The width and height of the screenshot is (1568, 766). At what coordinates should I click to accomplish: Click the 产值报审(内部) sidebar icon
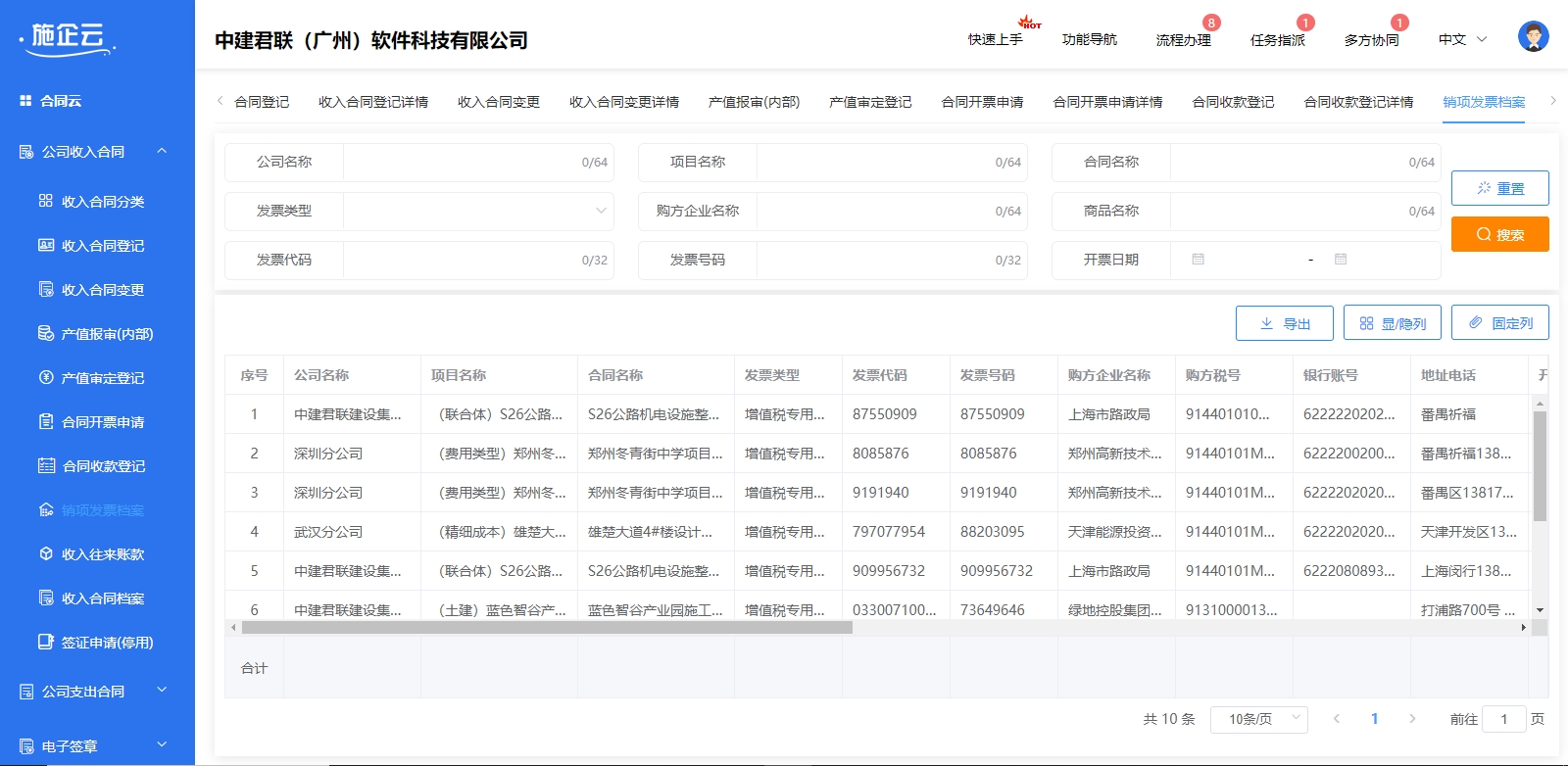click(x=45, y=333)
